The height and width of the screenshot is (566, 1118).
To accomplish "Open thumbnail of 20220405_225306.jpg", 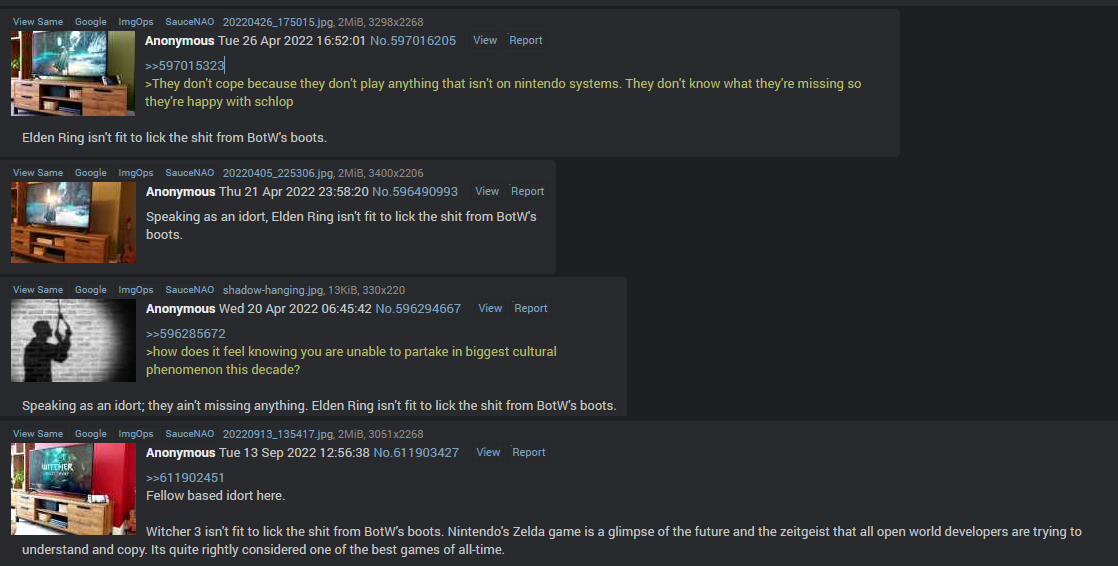I will [73, 222].
